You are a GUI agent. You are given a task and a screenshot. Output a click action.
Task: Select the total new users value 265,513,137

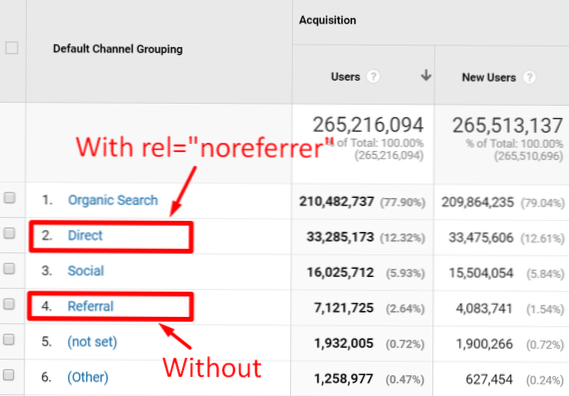(x=508, y=126)
